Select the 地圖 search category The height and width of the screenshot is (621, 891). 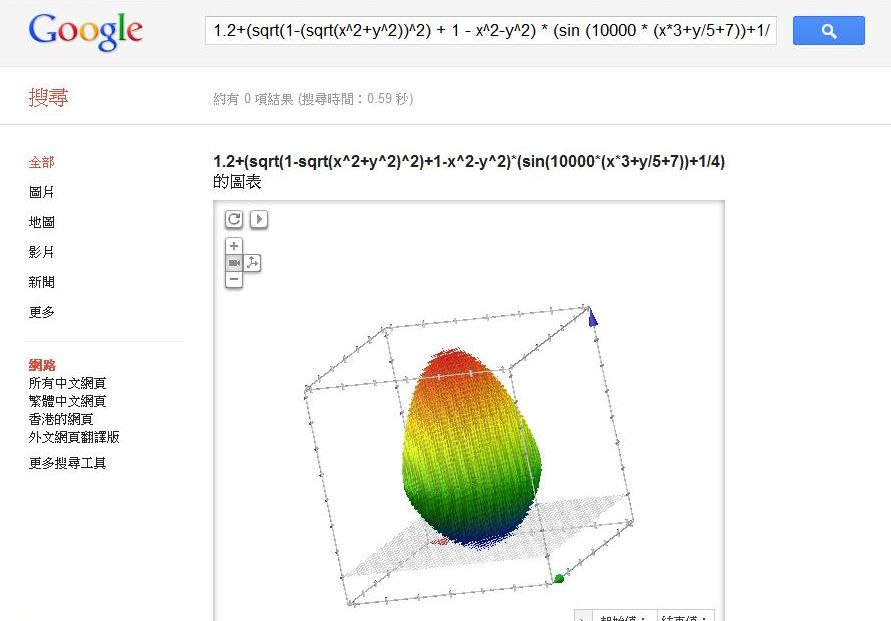click(42, 222)
